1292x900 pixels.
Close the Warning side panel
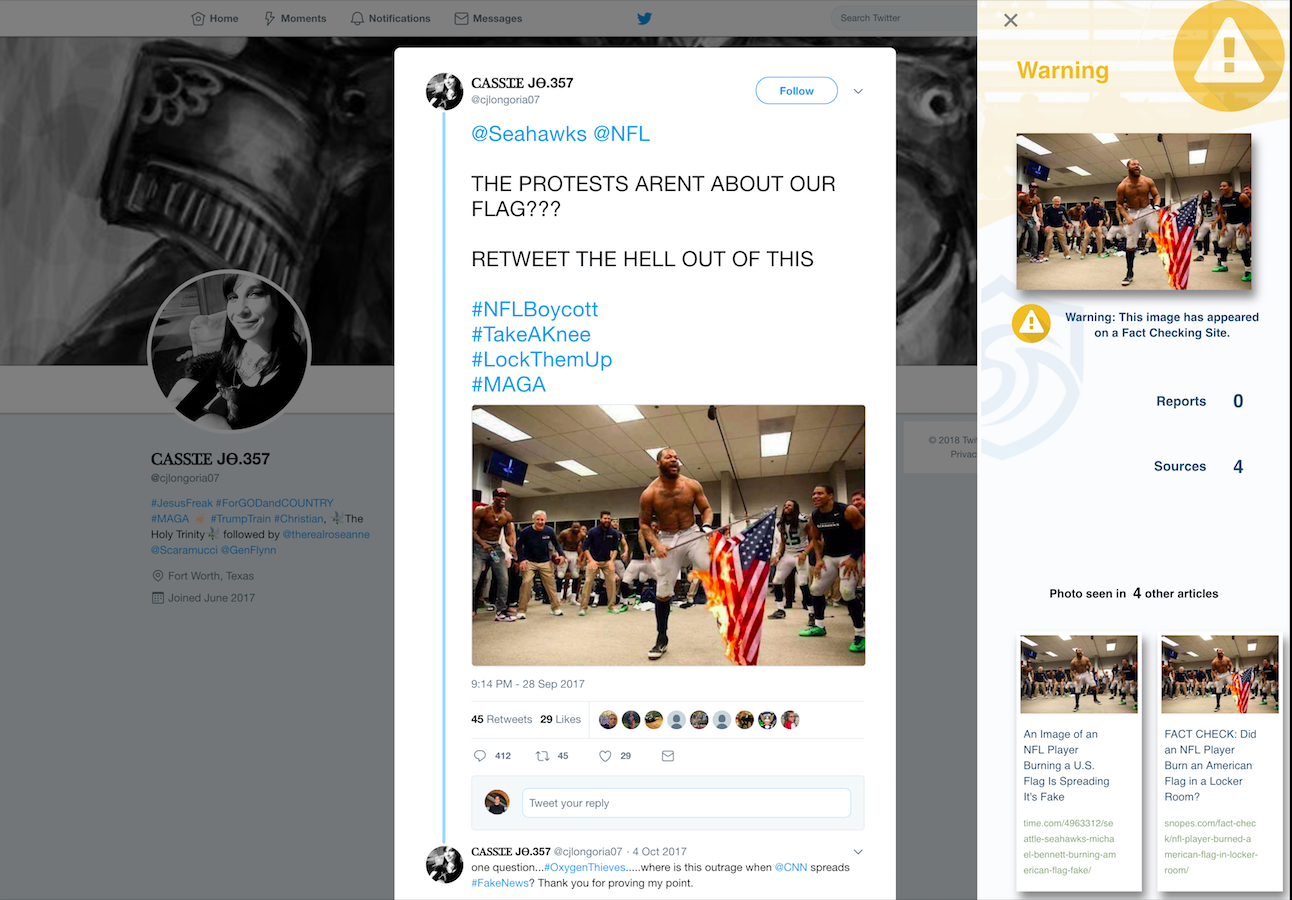(1011, 20)
